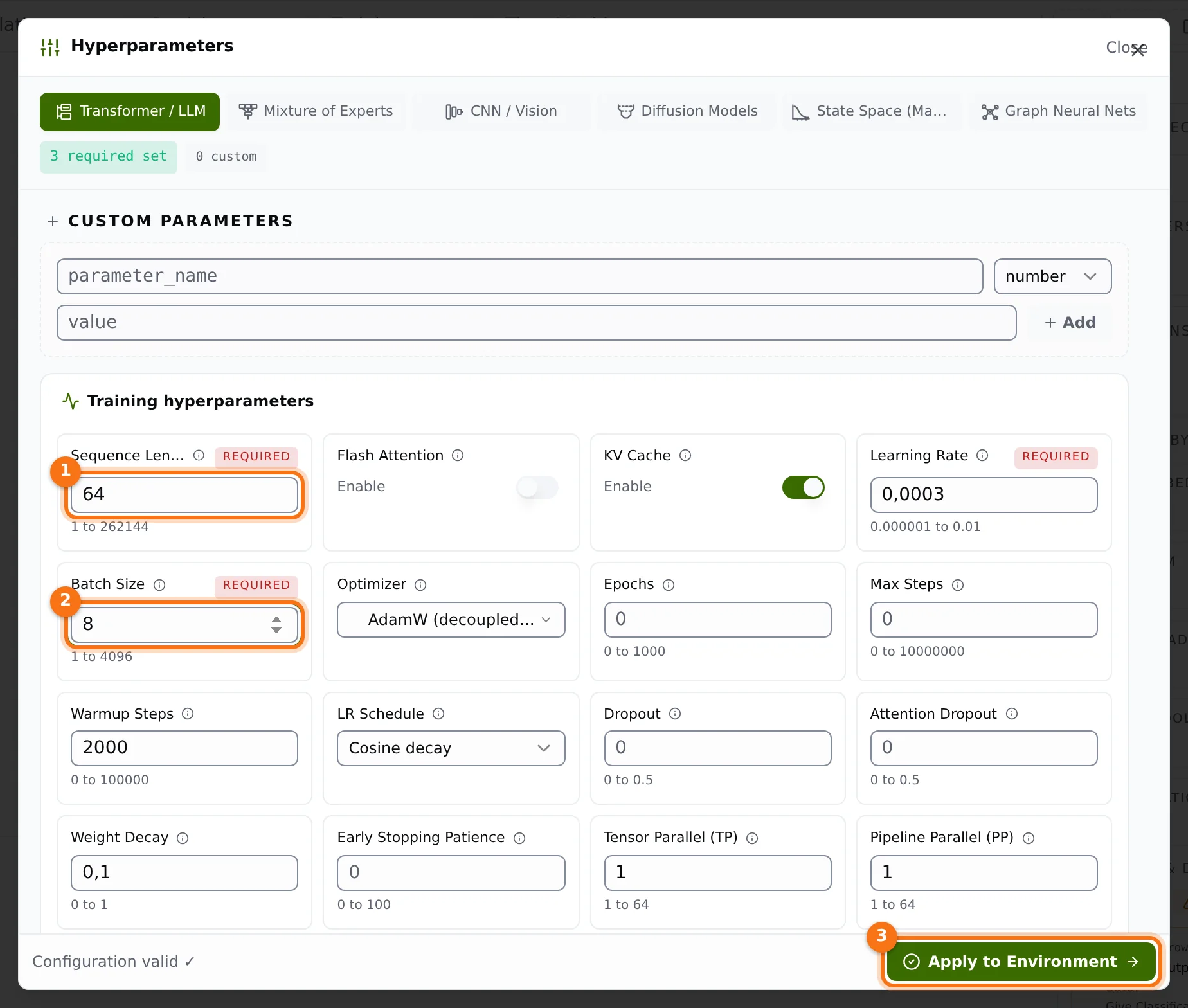This screenshot has width=1188, height=1008.
Task: Open the parameter type number dropdown
Action: (x=1052, y=276)
